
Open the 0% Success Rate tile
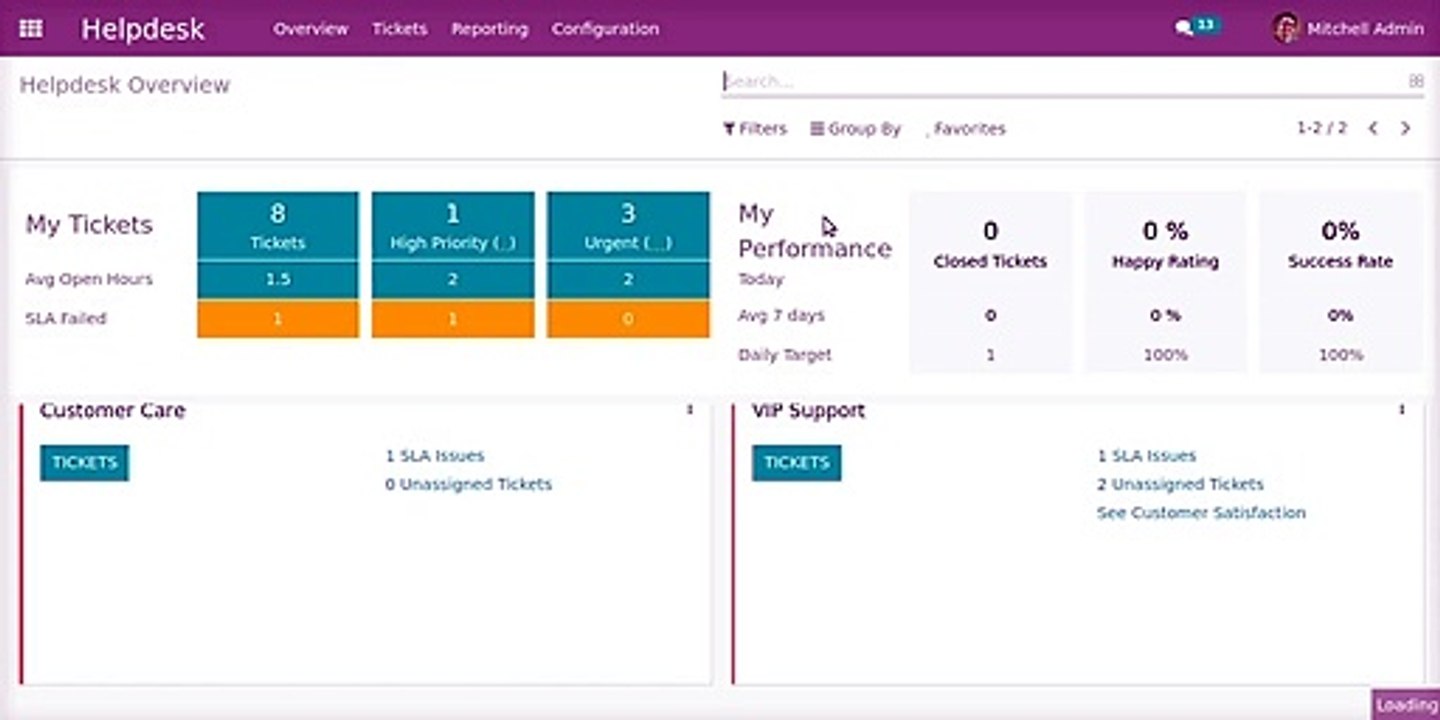(1340, 244)
